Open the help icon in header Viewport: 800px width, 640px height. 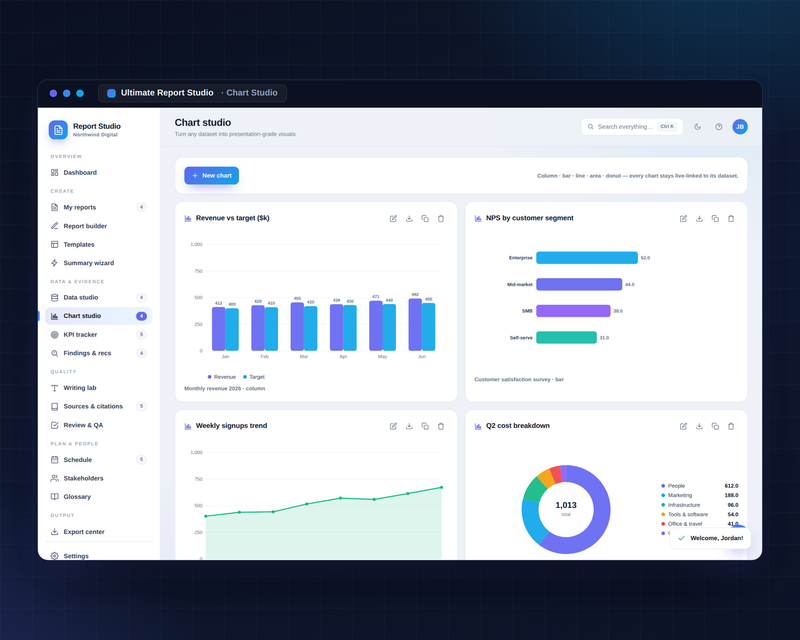[718, 127]
